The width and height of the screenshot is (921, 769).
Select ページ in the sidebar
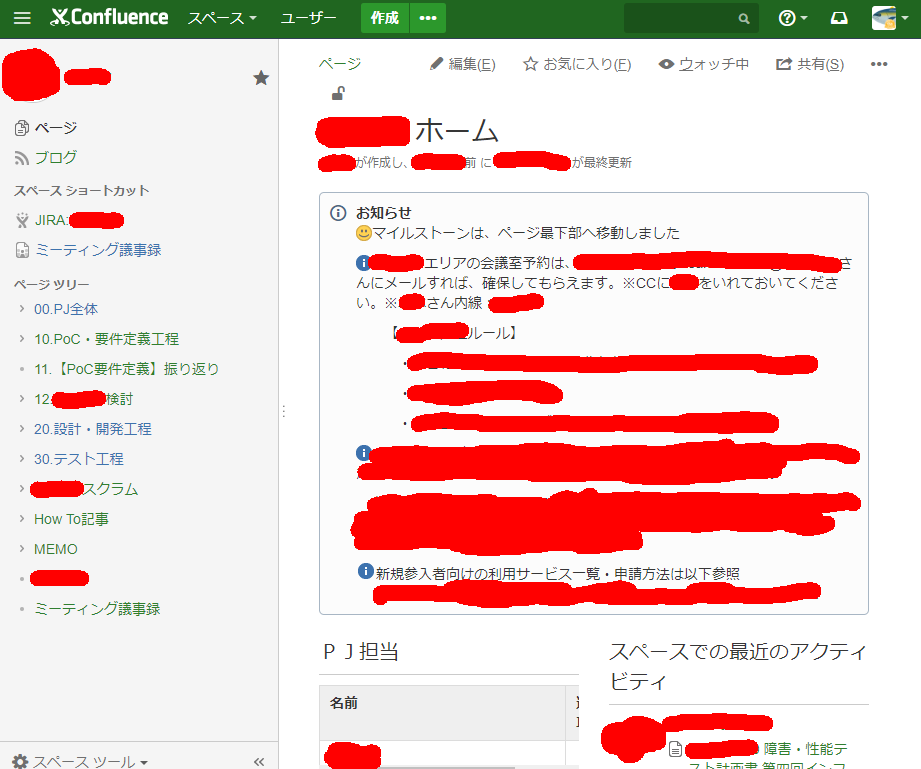click(x=54, y=127)
